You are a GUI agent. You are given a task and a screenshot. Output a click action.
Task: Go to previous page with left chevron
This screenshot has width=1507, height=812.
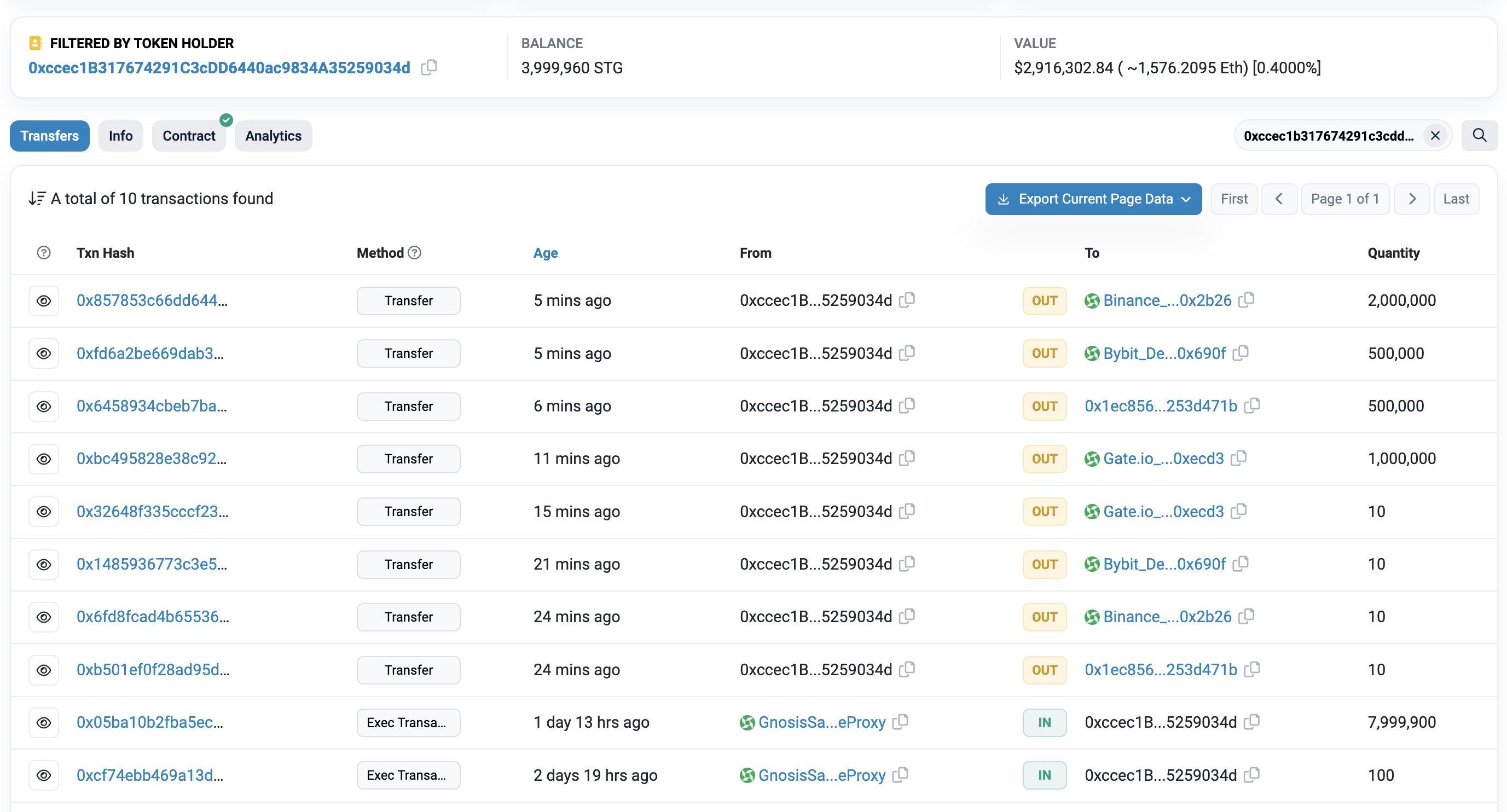[x=1279, y=199]
